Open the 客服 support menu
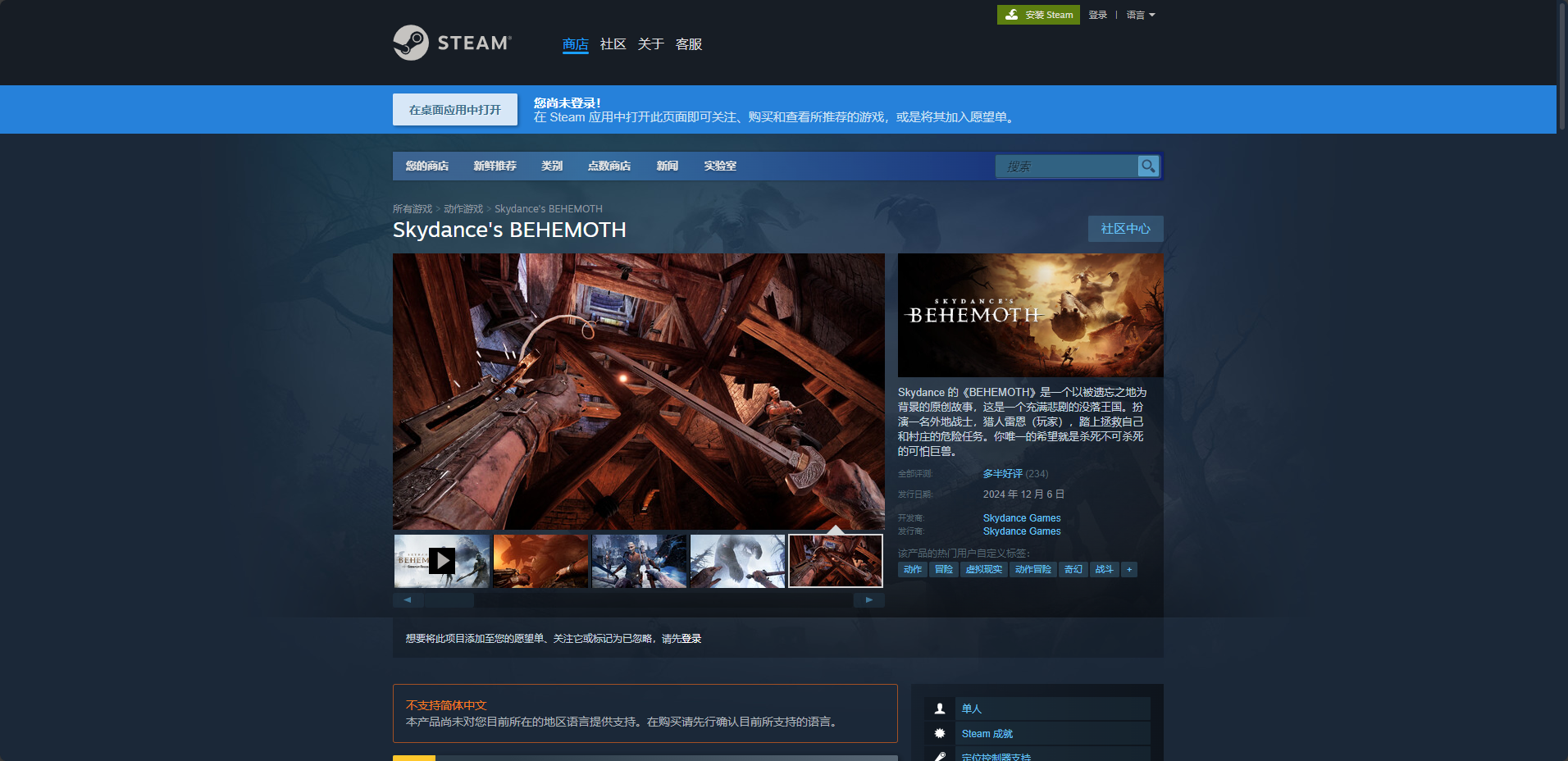Image resolution: width=1568 pixels, height=761 pixels. tap(689, 44)
